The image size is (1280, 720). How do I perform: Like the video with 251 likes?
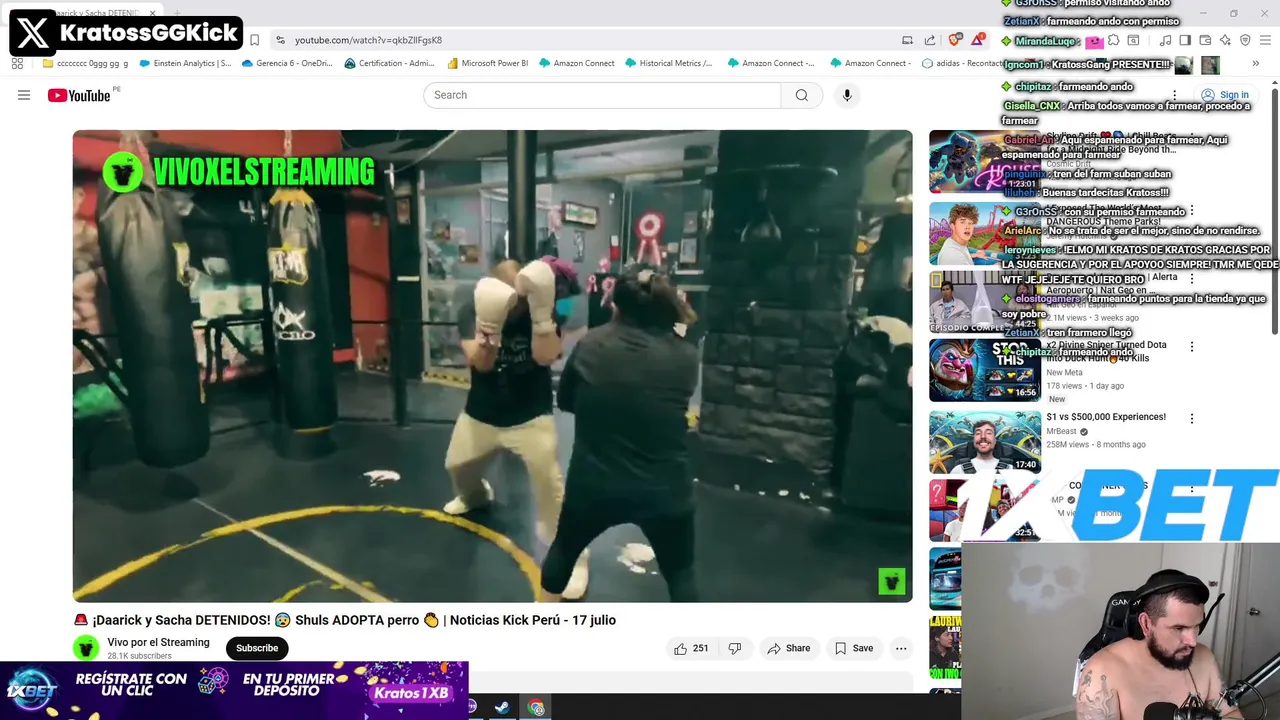691,648
